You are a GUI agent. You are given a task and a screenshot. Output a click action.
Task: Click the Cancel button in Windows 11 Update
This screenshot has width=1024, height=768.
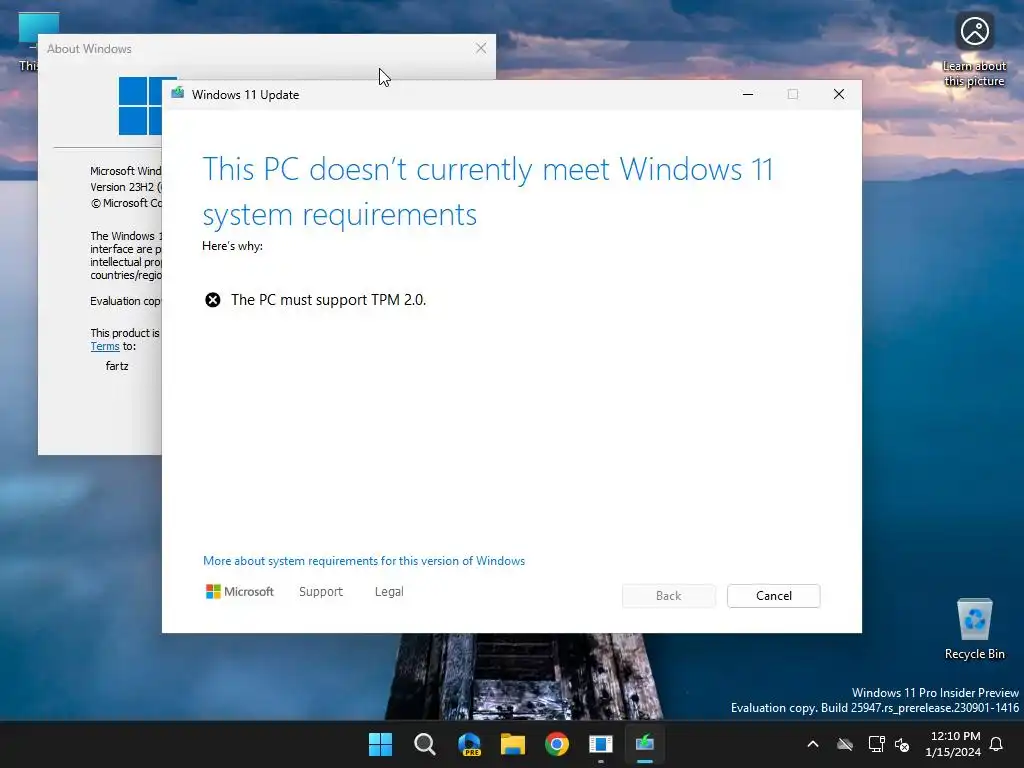(x=773, y=596)
